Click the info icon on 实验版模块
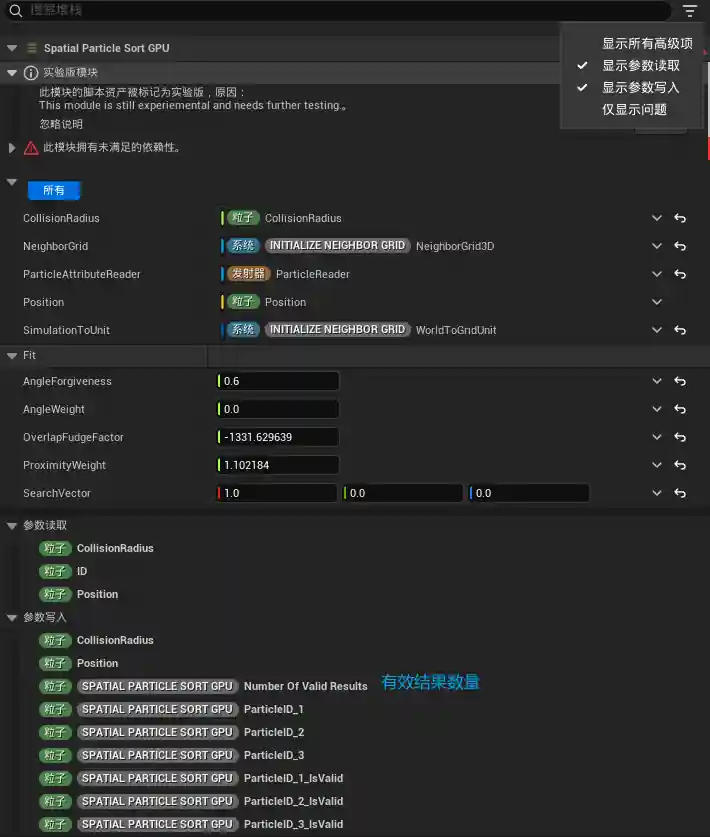Image resolution: width=710 pixels, height=837 pixels. pos(31,73)
